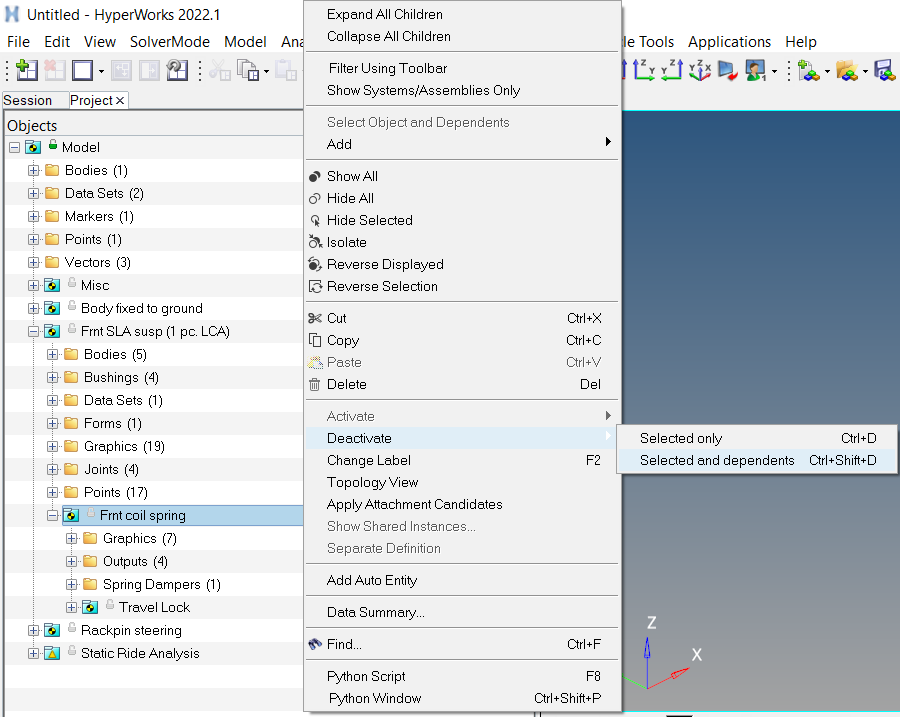Click the Add Page toolbar icon
Image resolution: width=900 pixels, height=717 pixels.
click(x=27, y=70)
